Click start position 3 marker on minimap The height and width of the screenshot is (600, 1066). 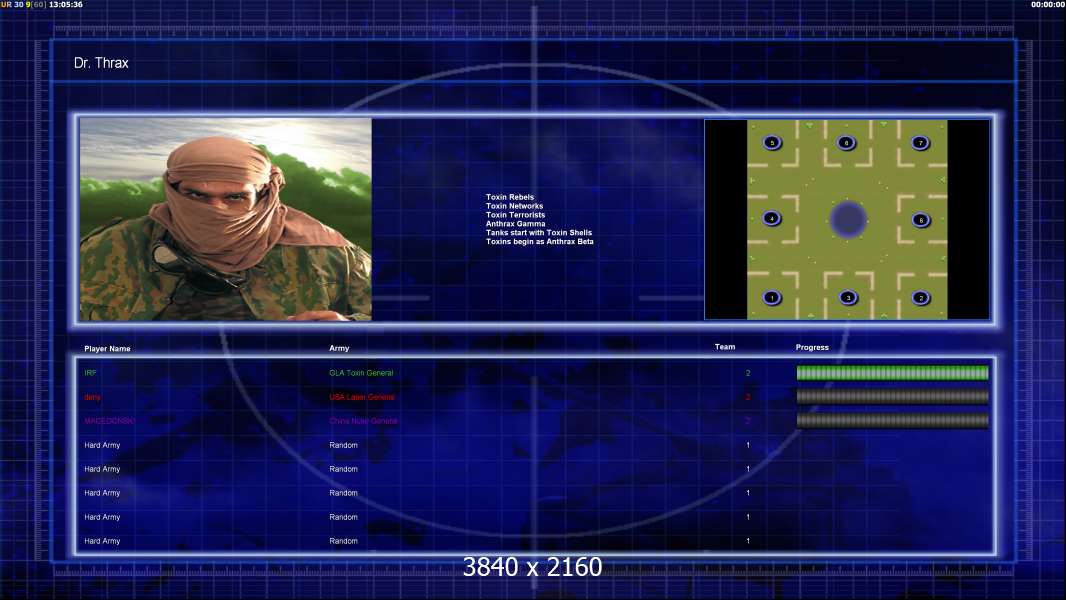848,298
